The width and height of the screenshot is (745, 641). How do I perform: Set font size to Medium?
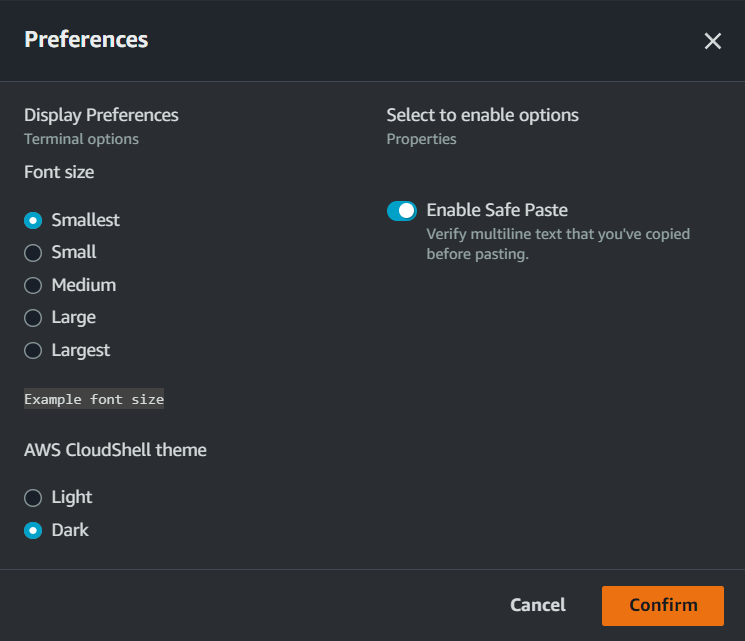point(33,285)
